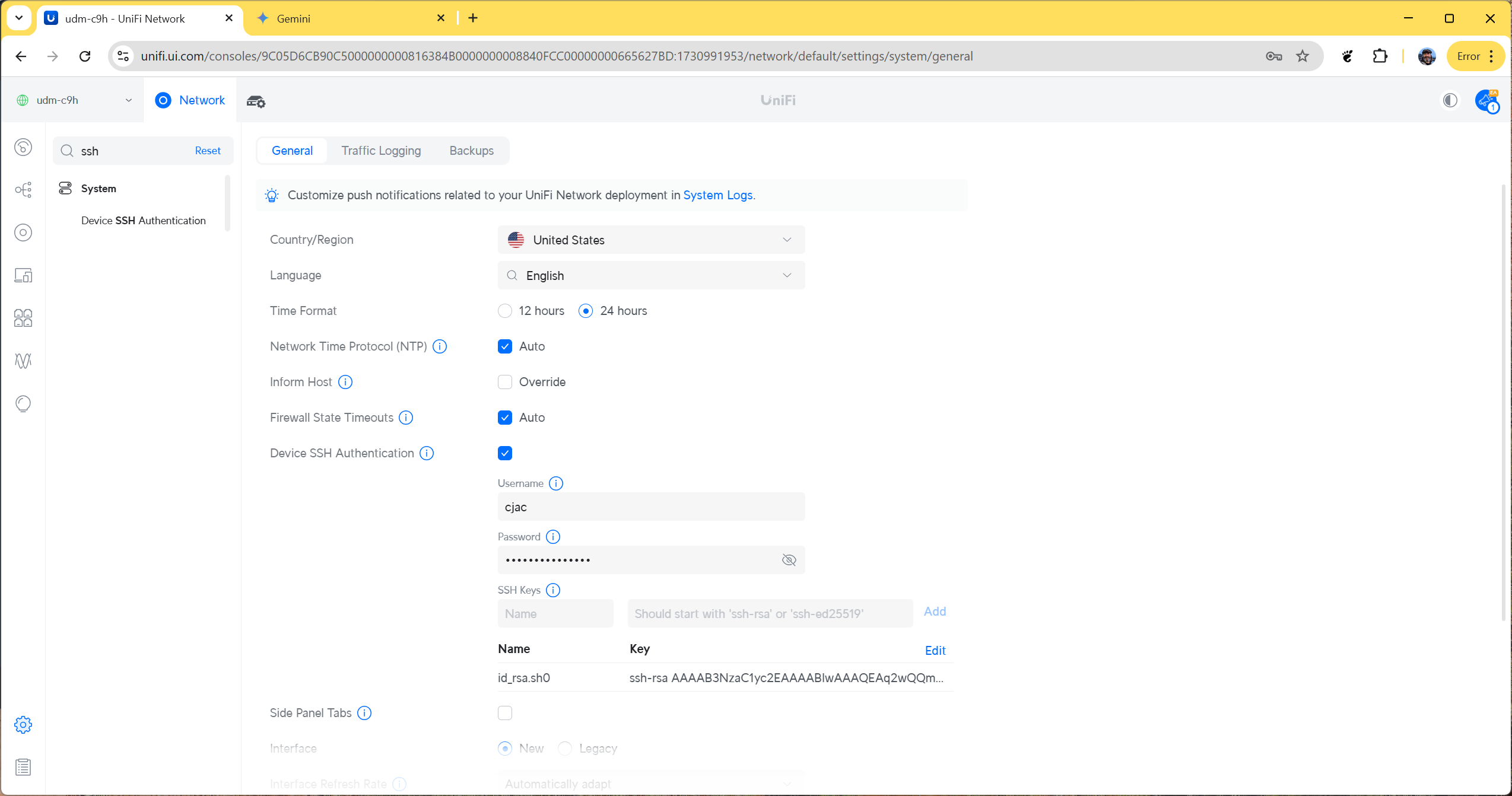Viewport: 1512px width, 796px height.
Task: Open the system log icon at sidebar bottom
Action: click(x=23, y=767)
